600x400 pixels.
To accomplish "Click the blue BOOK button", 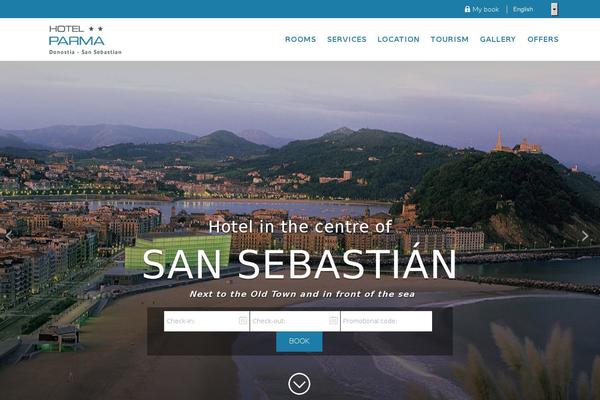I will pos(299,341).
